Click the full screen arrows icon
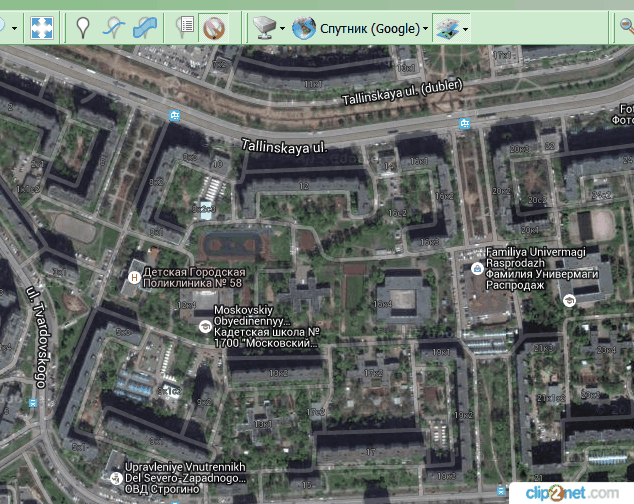The height and width of the screenshot is (504, 634). 42,27
